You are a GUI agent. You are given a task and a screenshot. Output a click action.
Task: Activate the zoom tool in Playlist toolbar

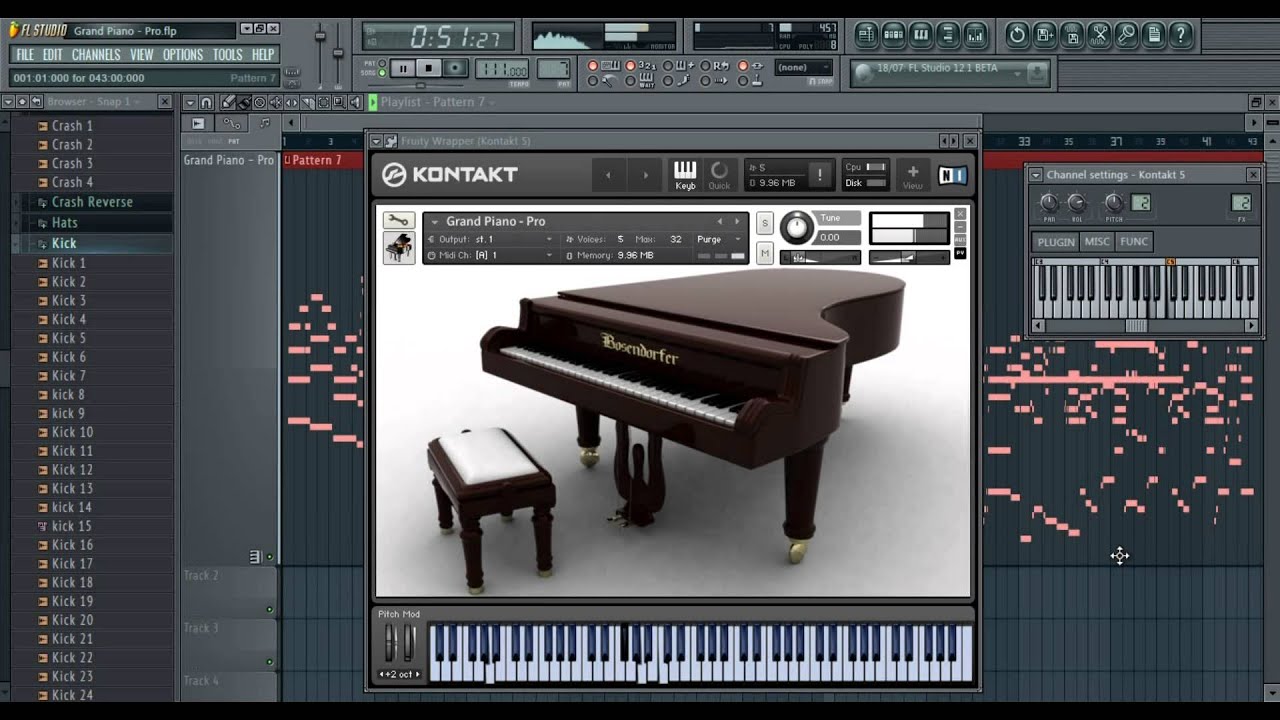tap(340, 102)
